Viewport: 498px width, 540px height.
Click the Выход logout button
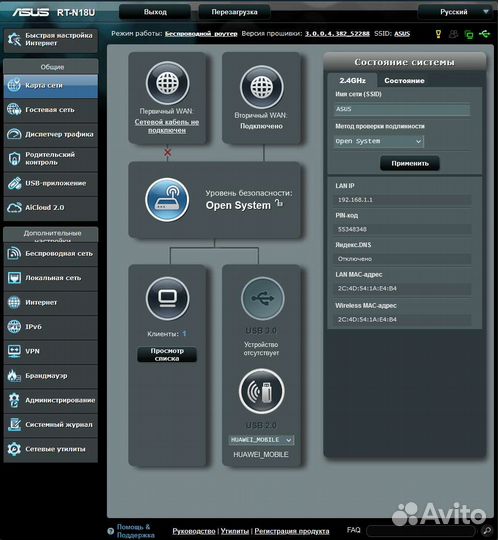point(155,12)
